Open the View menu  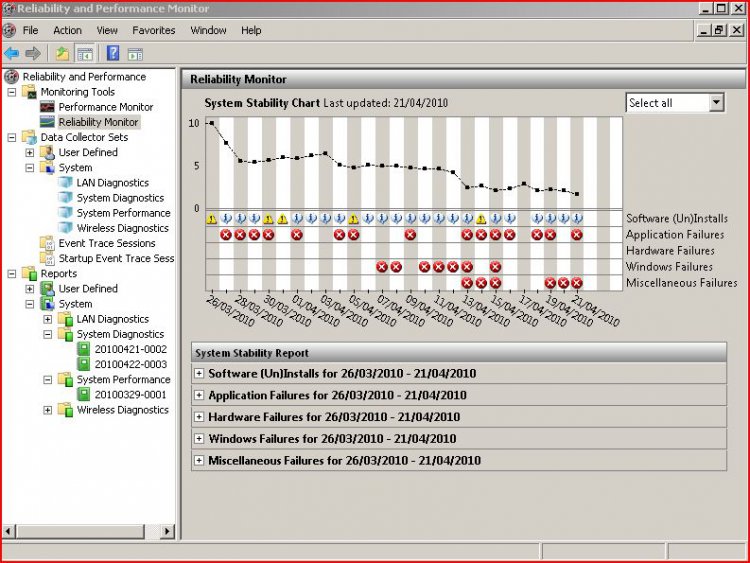[107, 30]
